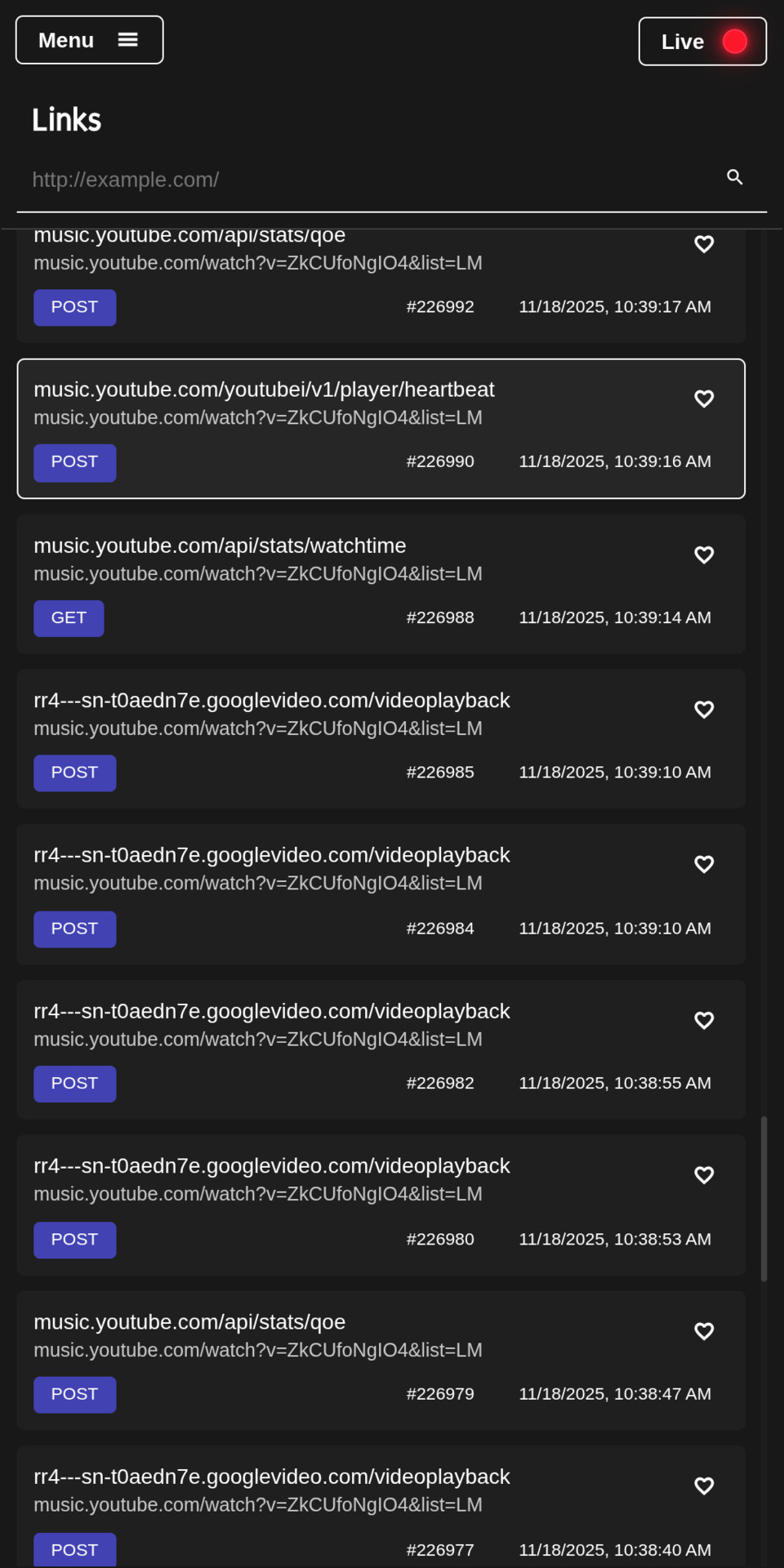Click the POST badge on entry #226990
The image size is (784, 1568).
point(74,462)
